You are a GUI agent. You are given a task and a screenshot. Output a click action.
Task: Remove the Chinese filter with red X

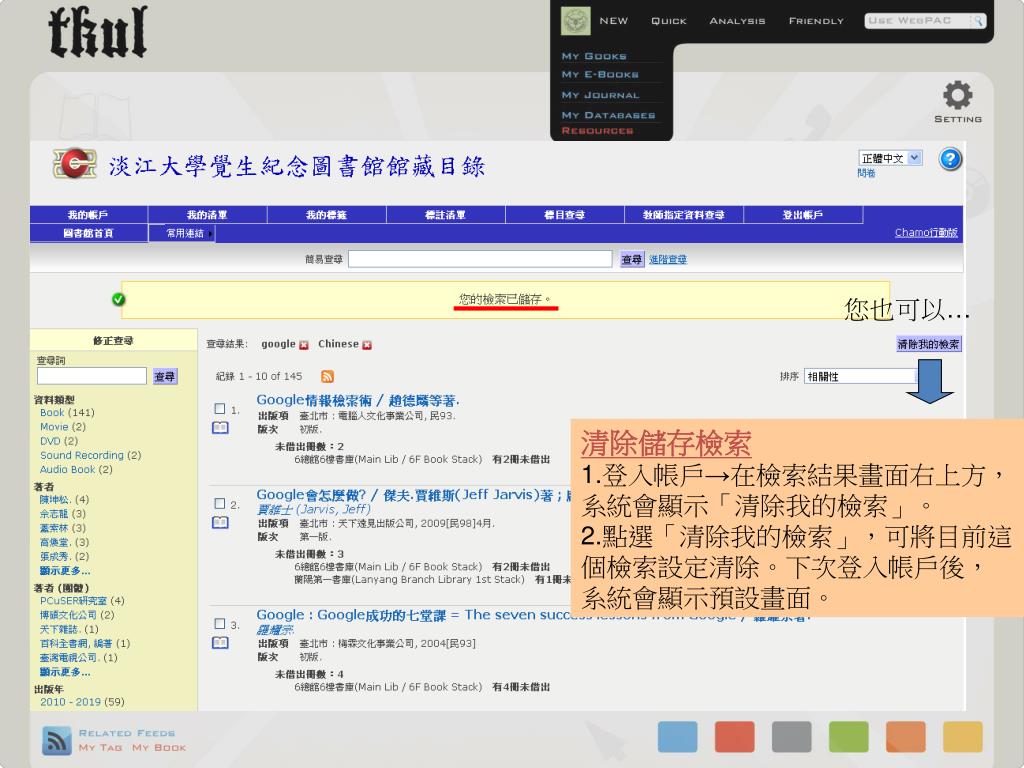(x=367, y=345)
